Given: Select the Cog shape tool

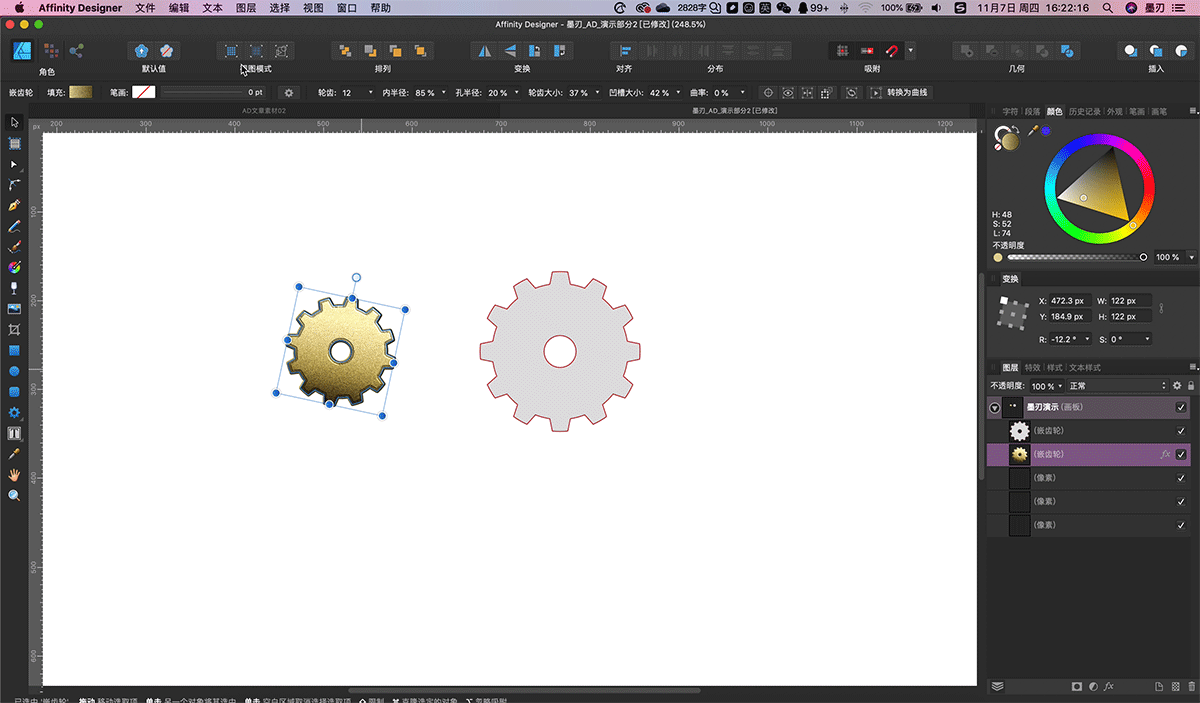Looking at the screenshot, I should click(14, 412).
